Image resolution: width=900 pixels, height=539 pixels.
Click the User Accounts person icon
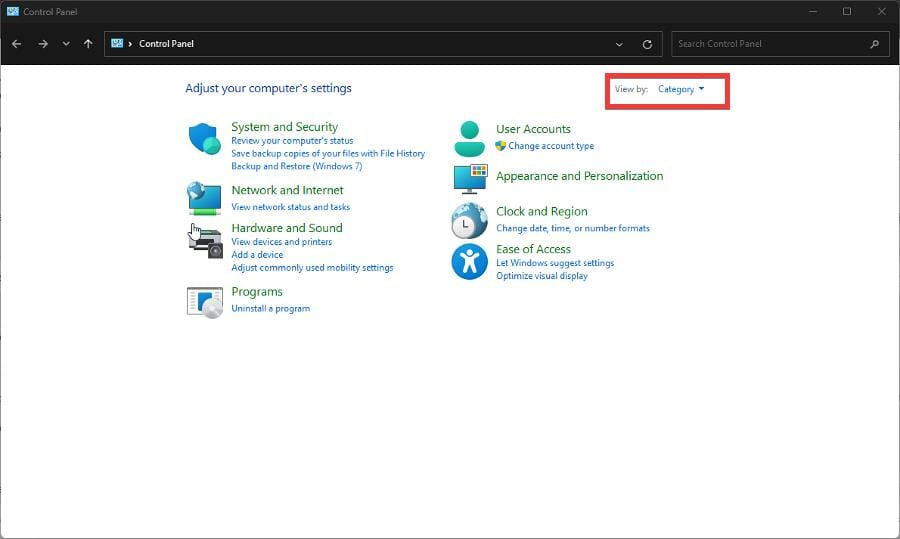point(469,138)
